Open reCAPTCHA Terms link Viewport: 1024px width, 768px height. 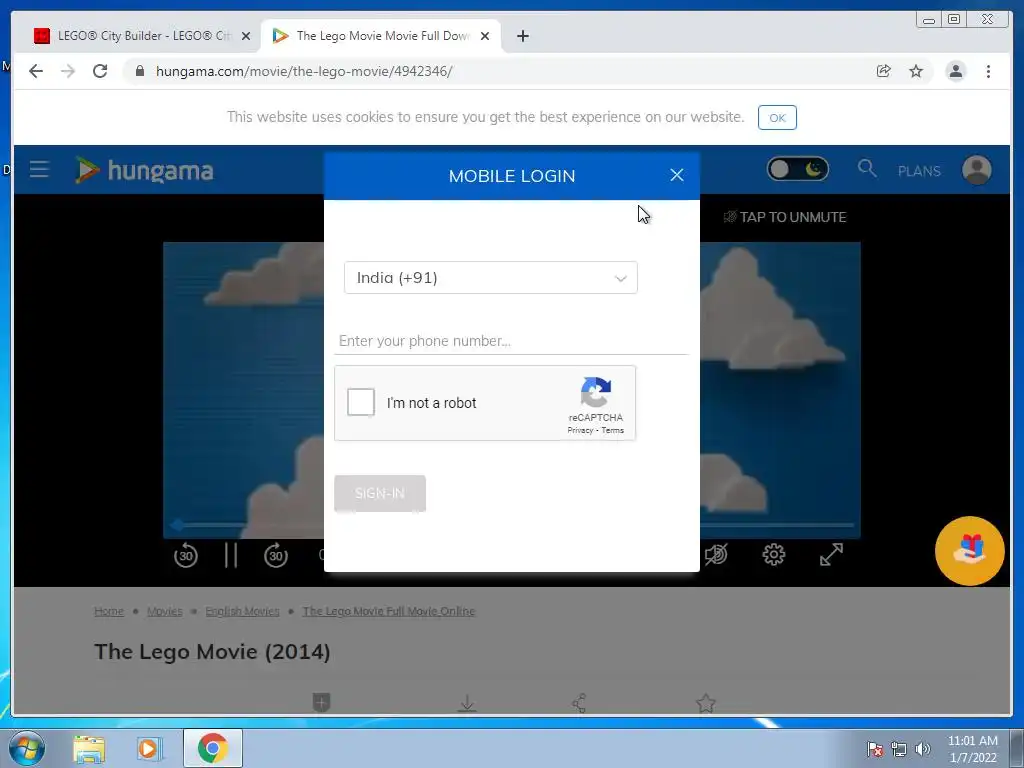click(613, 430)
